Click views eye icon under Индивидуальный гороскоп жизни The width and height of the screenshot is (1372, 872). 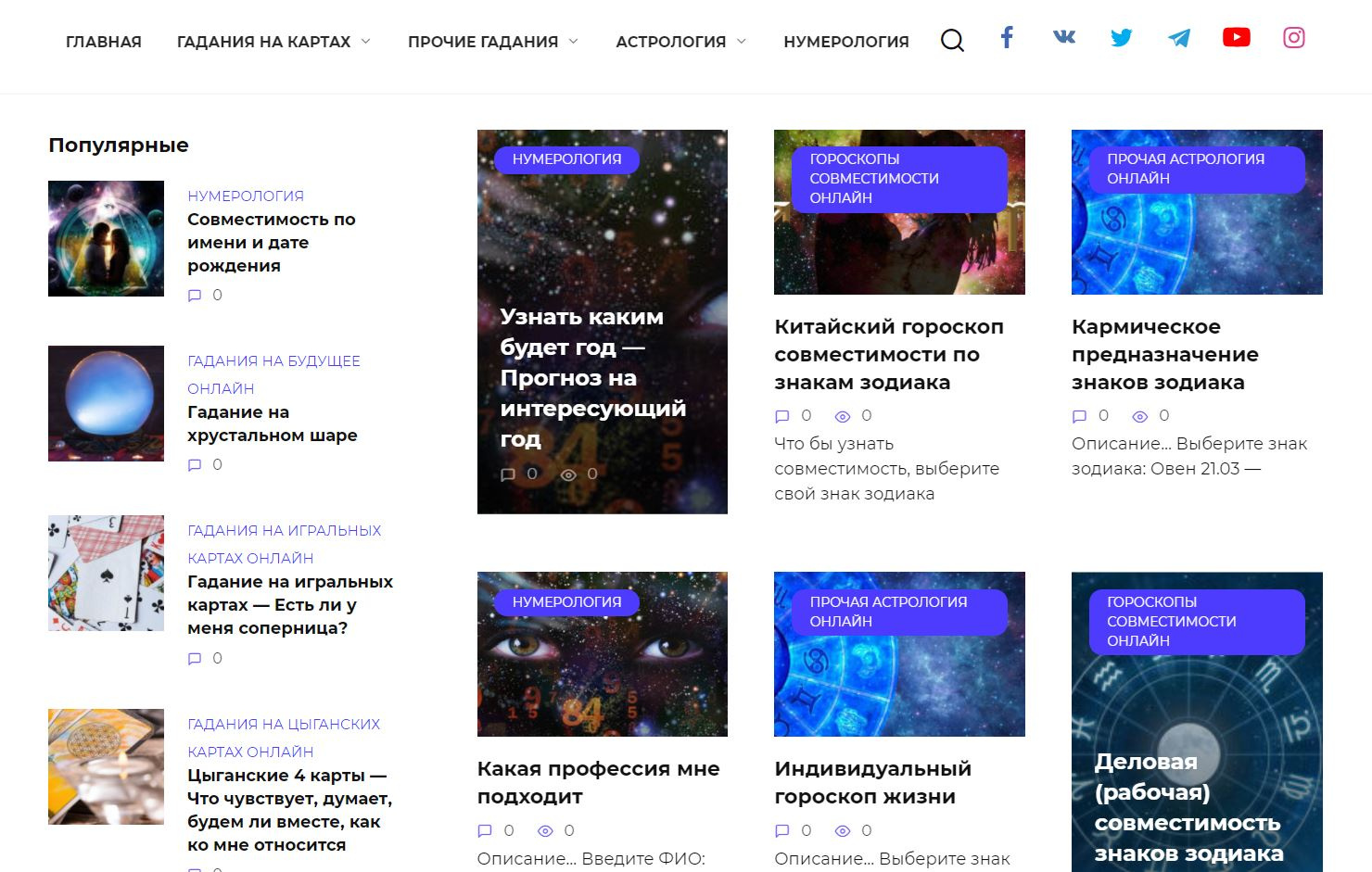843,831
